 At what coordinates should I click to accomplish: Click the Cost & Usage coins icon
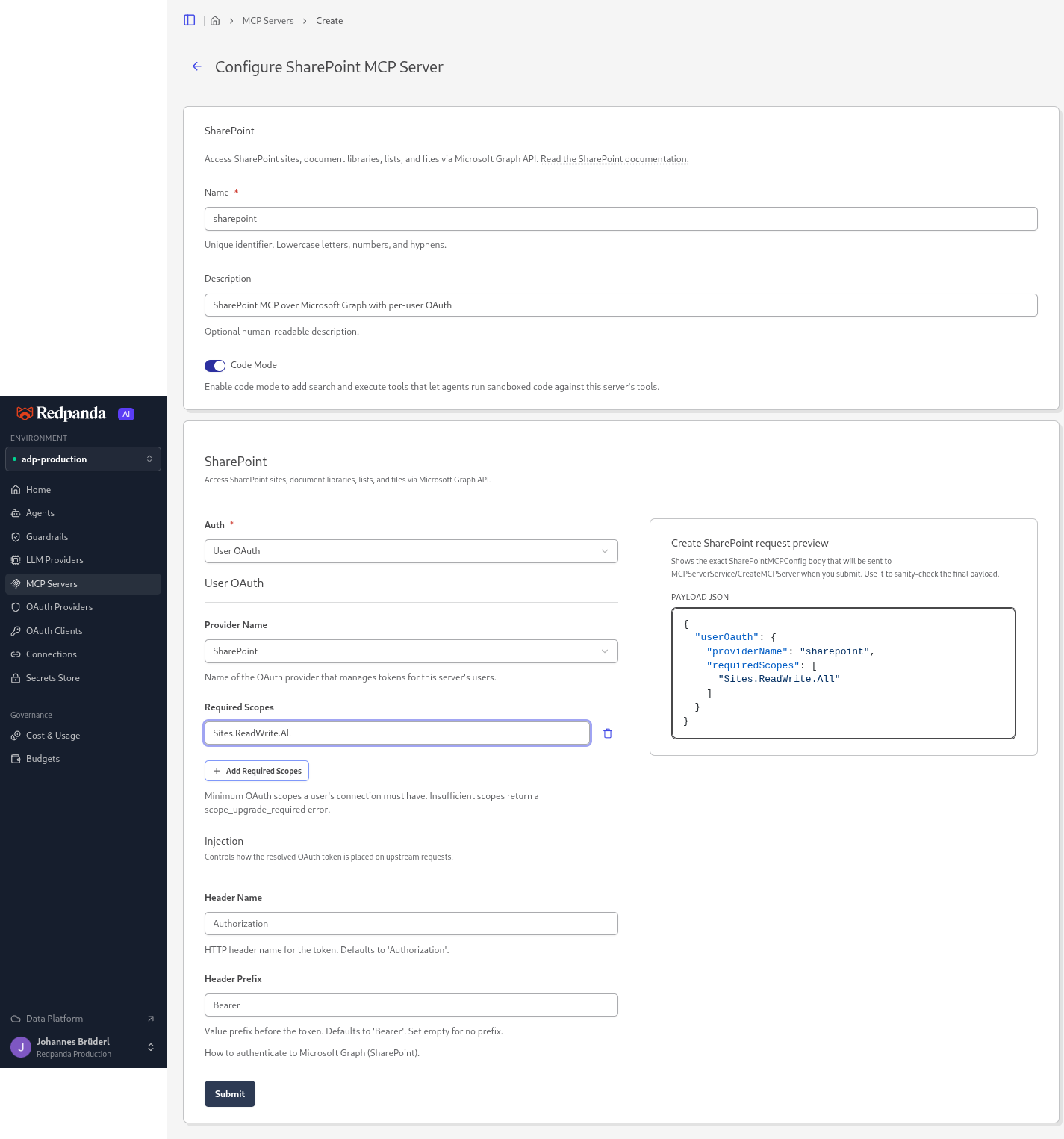[16, 736]
